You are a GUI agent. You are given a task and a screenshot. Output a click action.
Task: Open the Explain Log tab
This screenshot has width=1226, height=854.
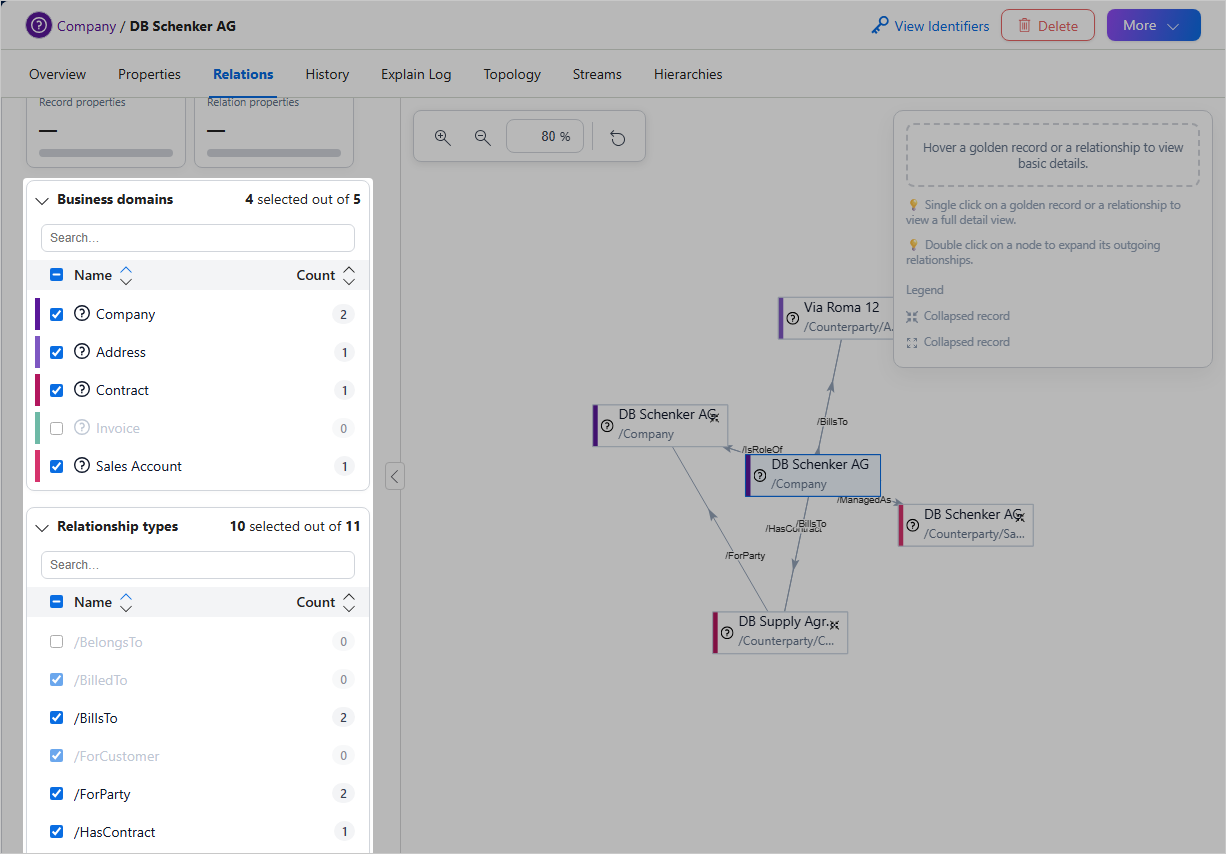(416, 74)
